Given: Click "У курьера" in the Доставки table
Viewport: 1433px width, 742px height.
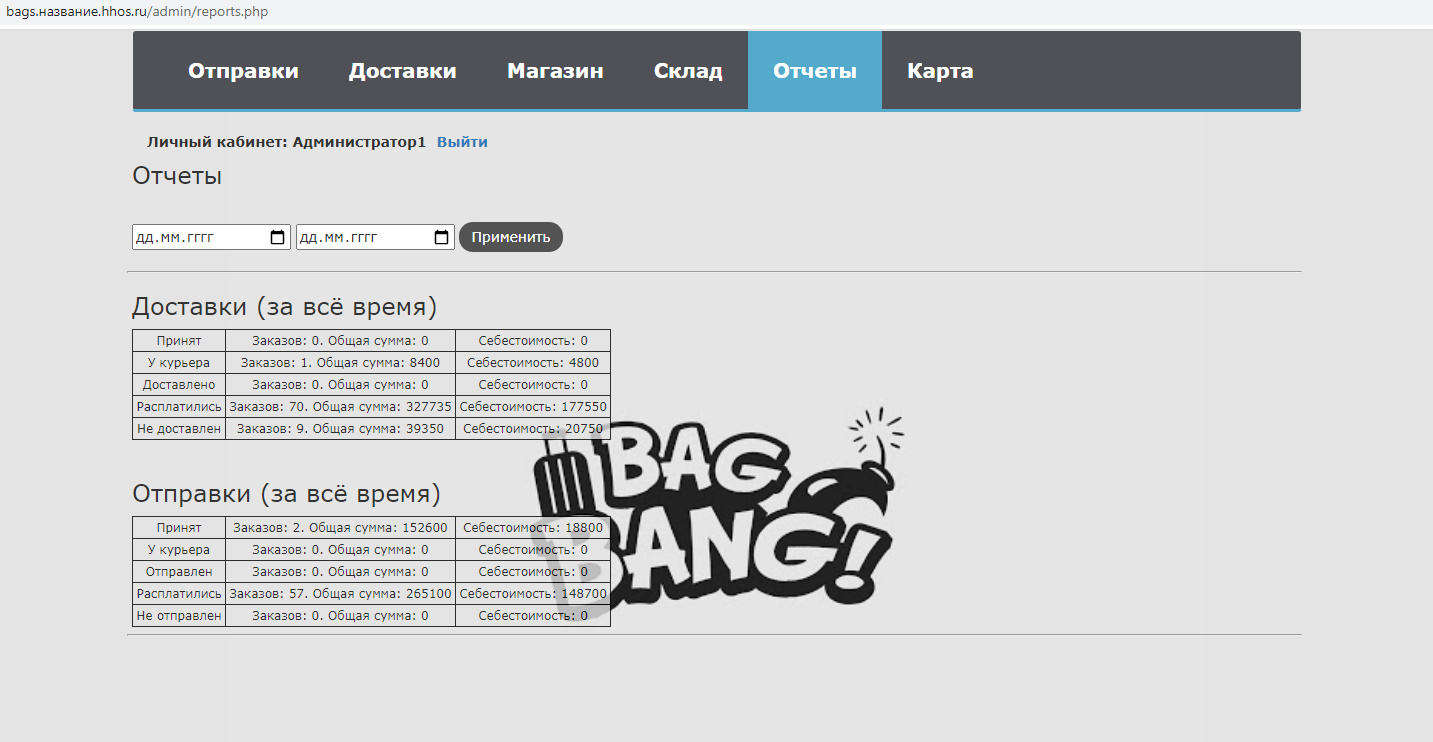Looking at the screenshot, I should (179, 363).
